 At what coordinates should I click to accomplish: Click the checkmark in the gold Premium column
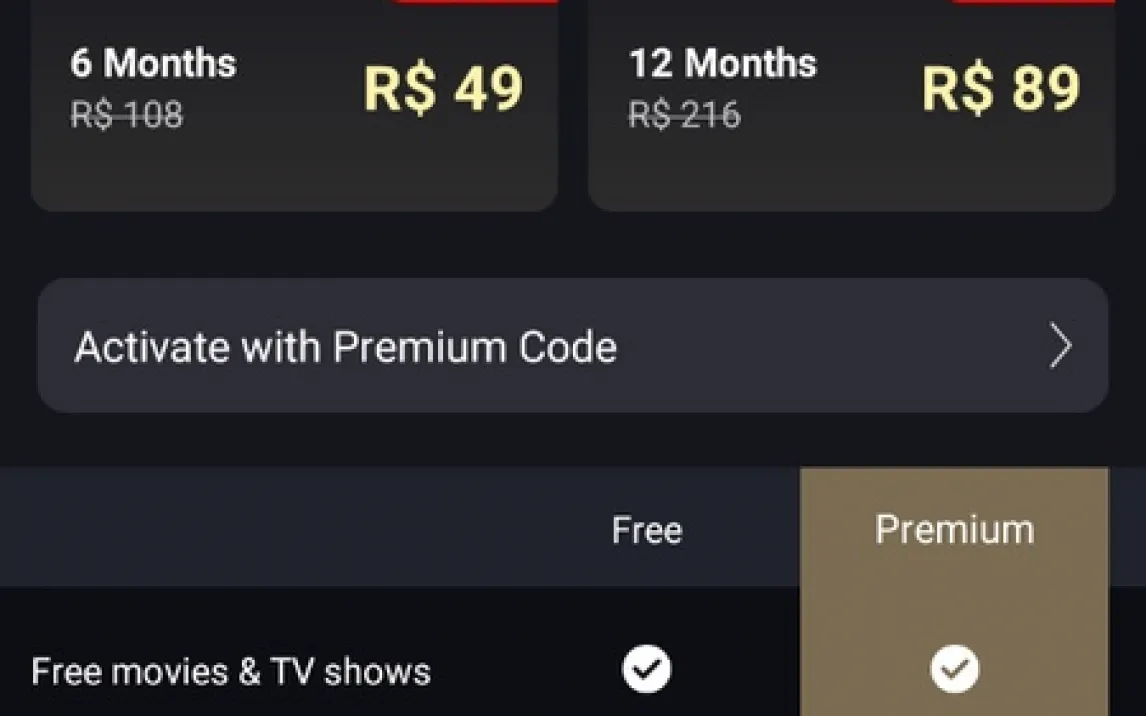954,669
